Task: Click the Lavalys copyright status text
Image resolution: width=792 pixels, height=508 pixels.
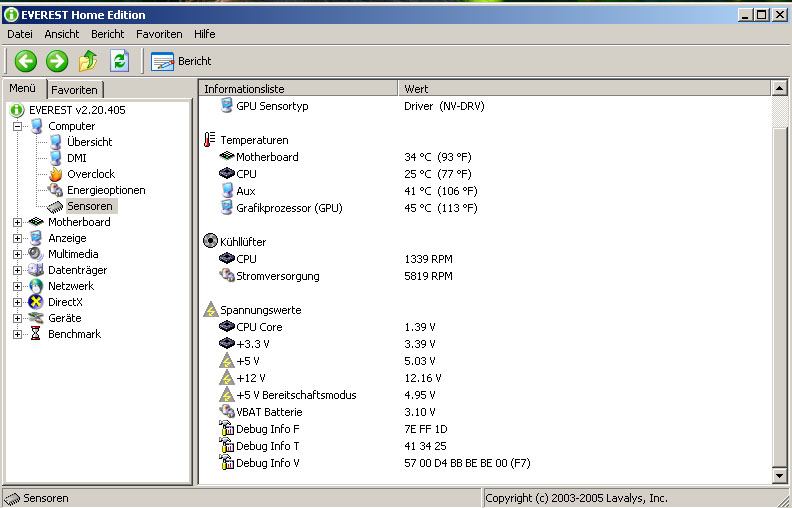Action: click(x=576, y=498)
